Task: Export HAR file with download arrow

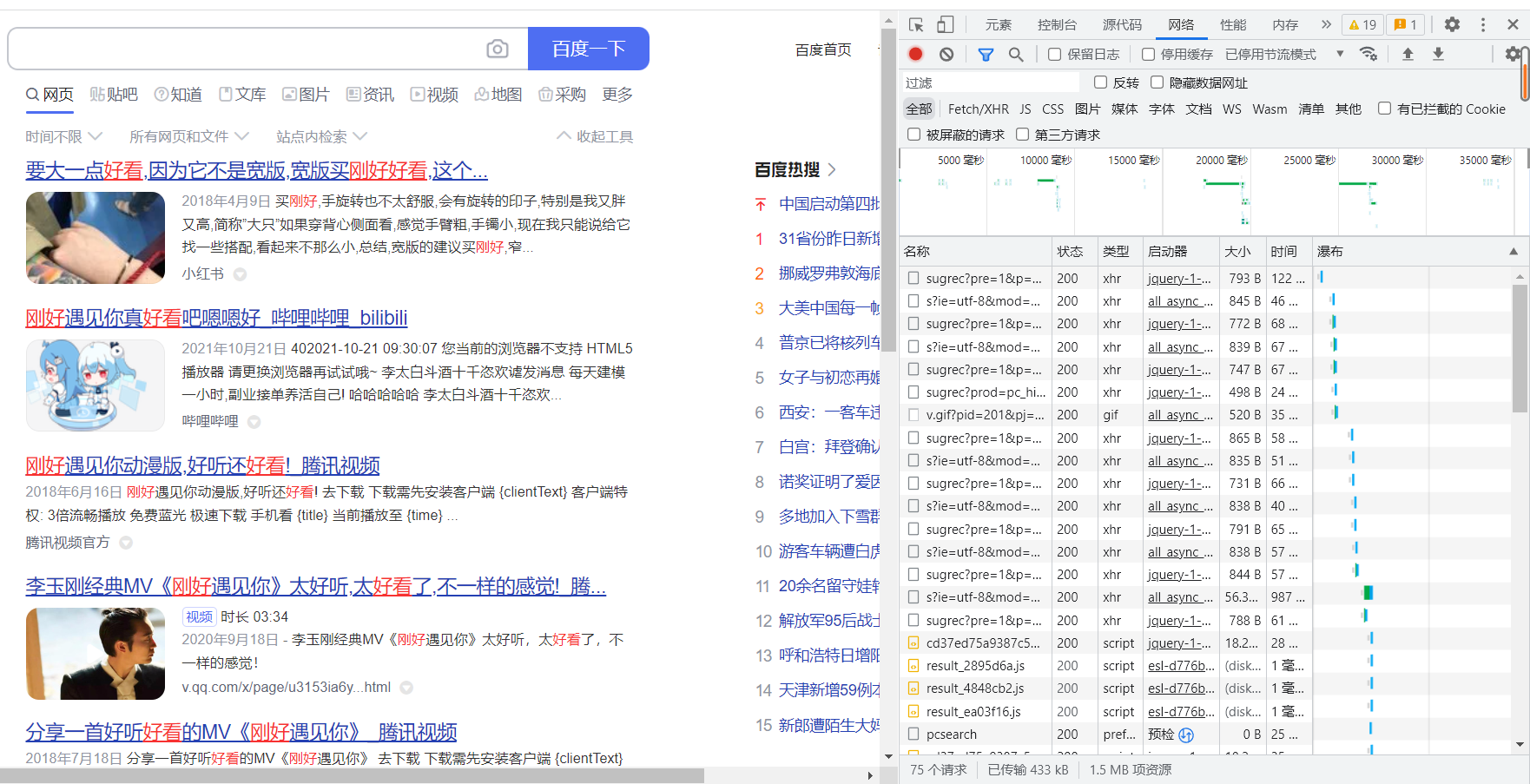Action: [1438, 54]
